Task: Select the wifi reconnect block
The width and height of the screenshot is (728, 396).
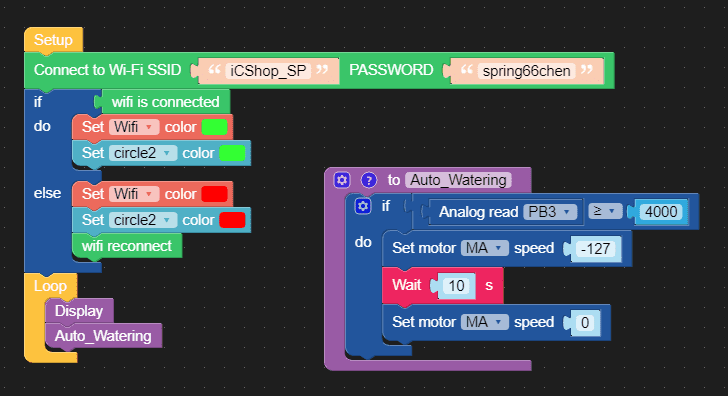Action: [127, 246]
